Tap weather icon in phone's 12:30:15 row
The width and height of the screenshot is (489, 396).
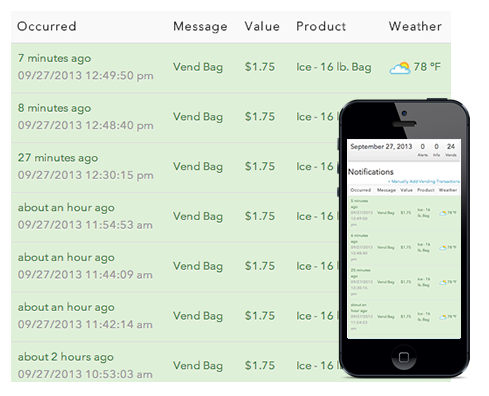pos(443,282)
